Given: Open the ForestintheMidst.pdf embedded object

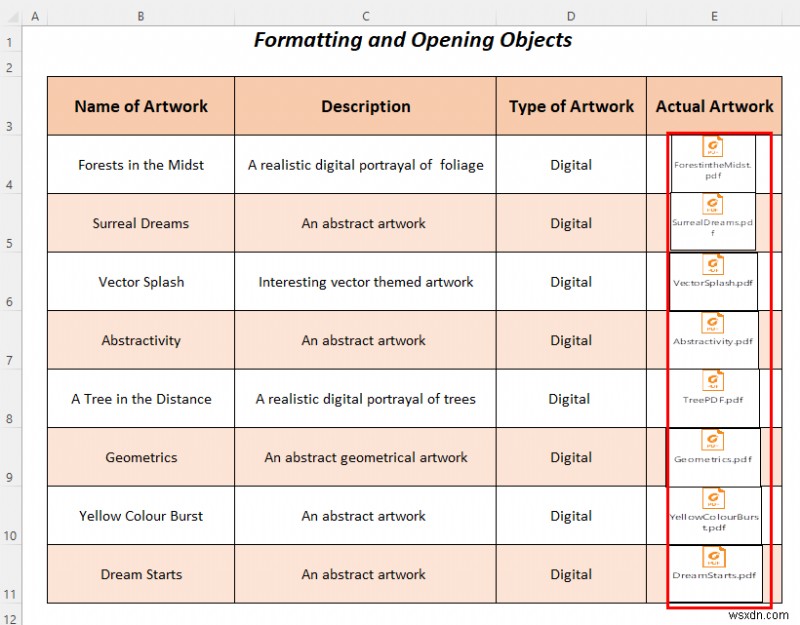Looking at the screenshot, I should [x=713, y=163].
